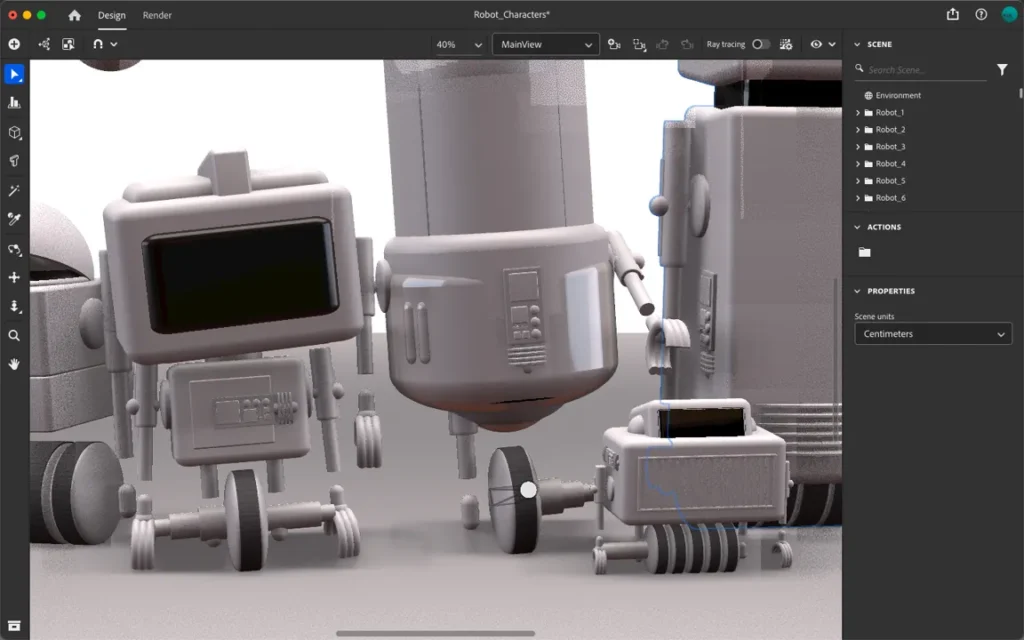Collapse the ACTIONS panel
This screenshot has height=640, width=1024.
click(x=857, y=227)
